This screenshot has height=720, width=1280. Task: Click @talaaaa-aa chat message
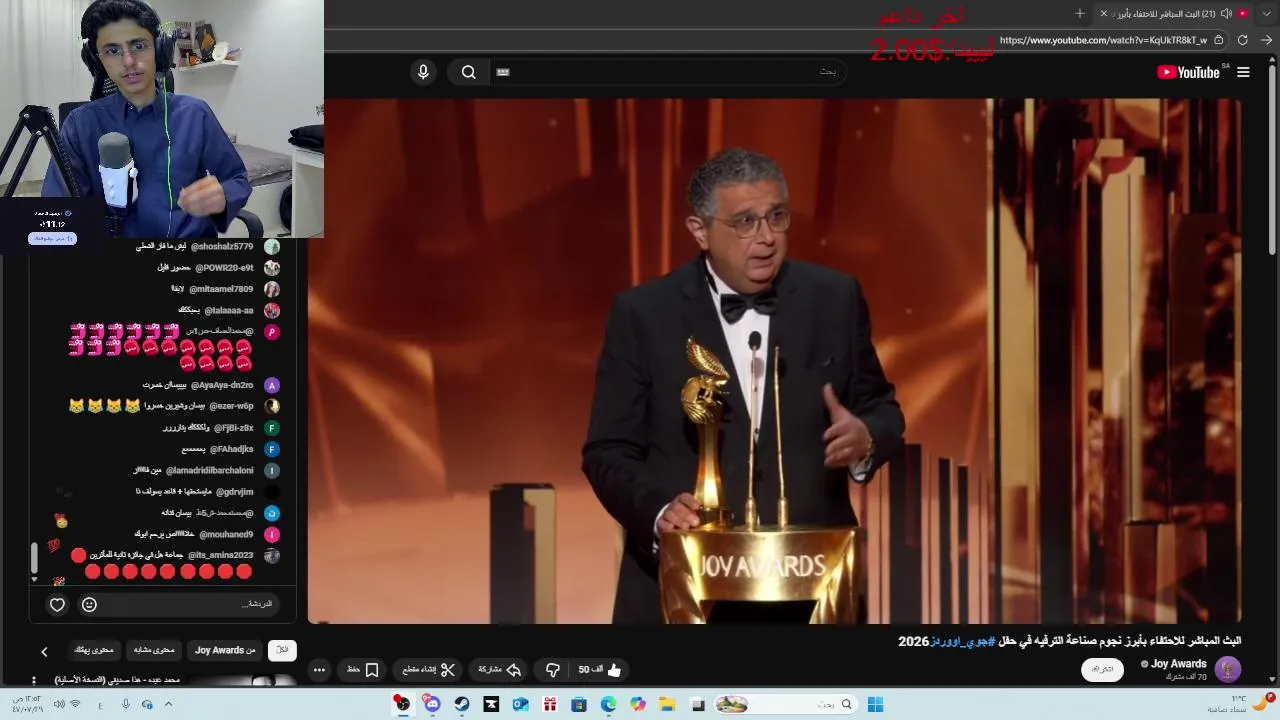pyautogui.click(x=216, y=311)
